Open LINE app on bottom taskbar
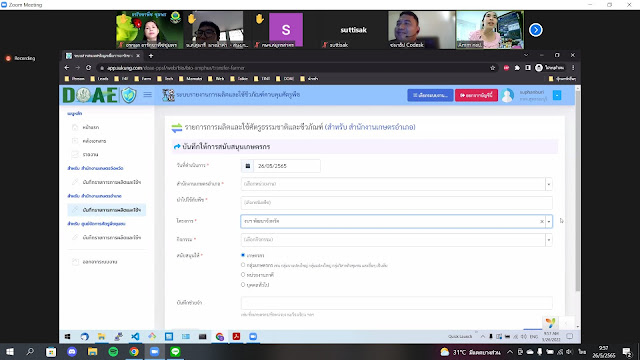Viewport: 640px width, 360px height. click(x=176, y=352)
